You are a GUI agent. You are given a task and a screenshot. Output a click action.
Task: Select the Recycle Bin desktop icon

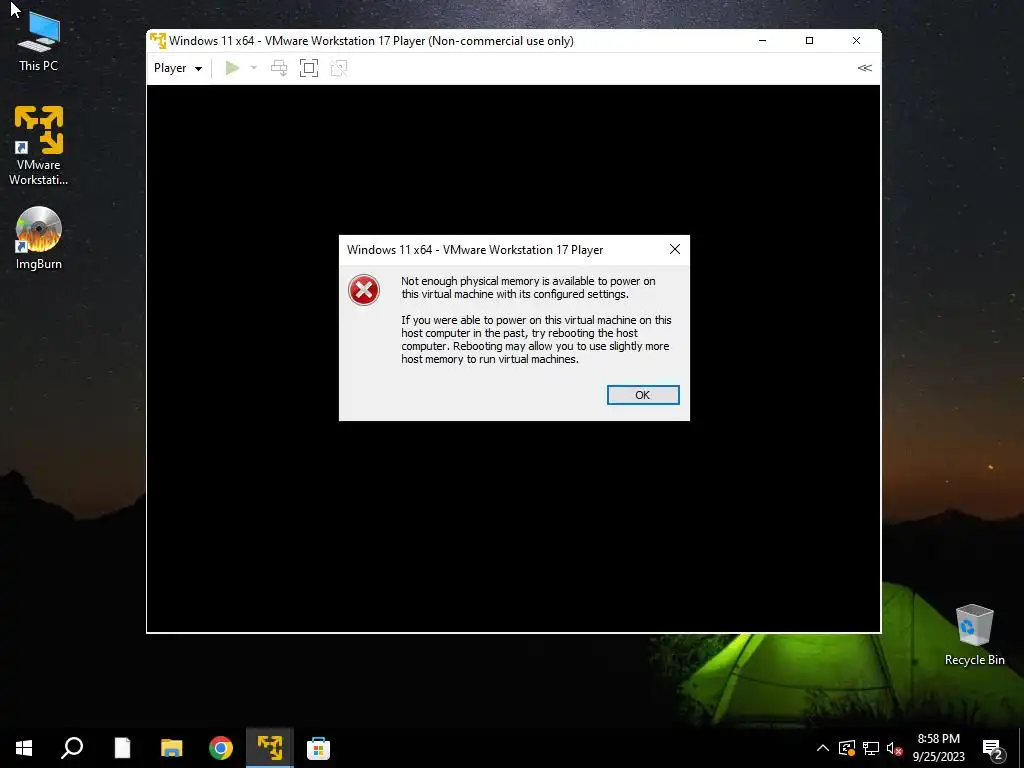pos(974,635)
